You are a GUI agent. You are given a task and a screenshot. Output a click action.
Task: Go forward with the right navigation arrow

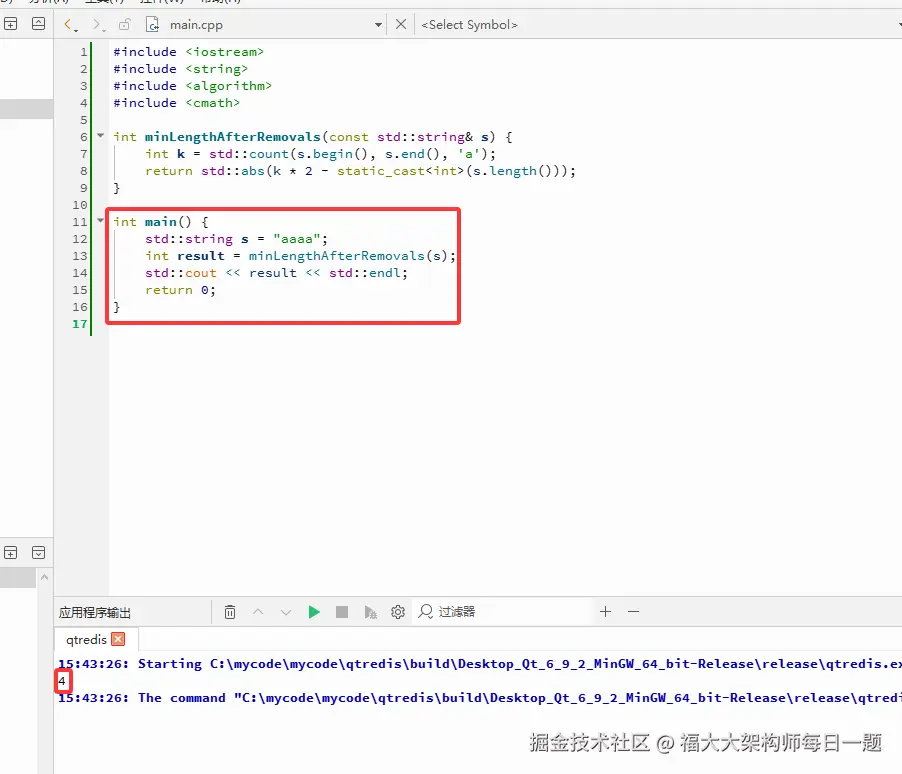(x=97, y=24)
